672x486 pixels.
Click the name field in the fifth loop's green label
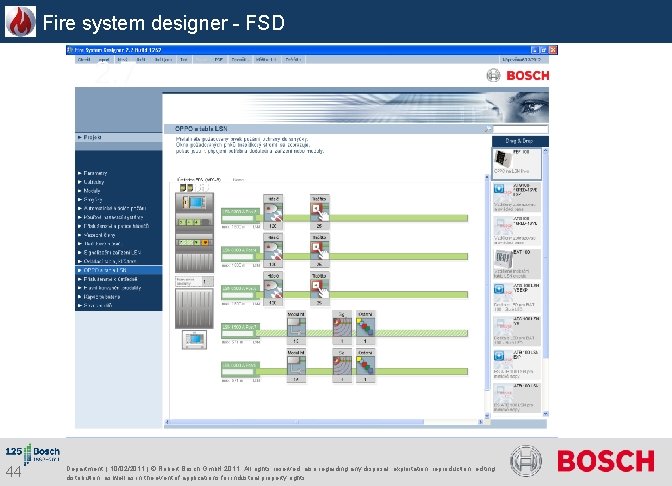(x=237, y=372)
